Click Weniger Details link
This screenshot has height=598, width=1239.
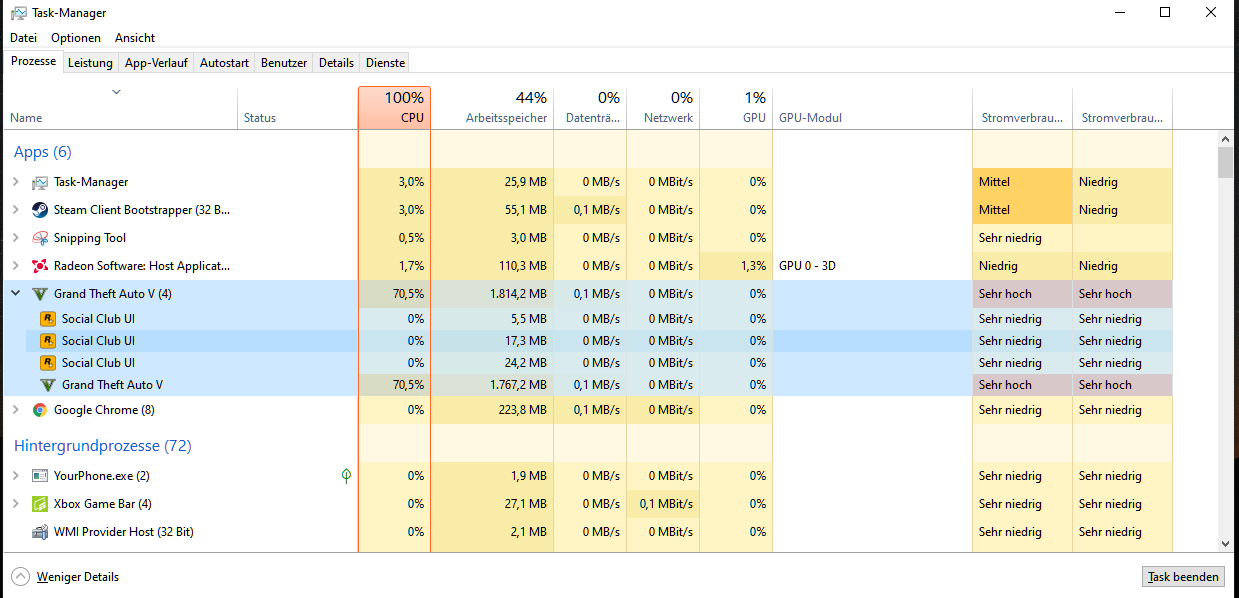pos(78,577)
